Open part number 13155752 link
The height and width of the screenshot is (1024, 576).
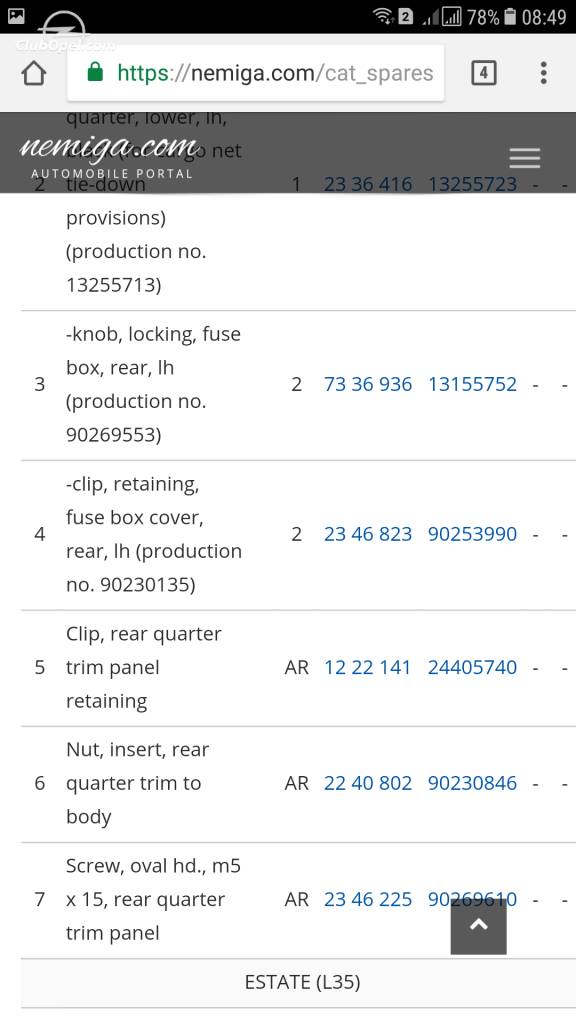(x=472, y=384)
